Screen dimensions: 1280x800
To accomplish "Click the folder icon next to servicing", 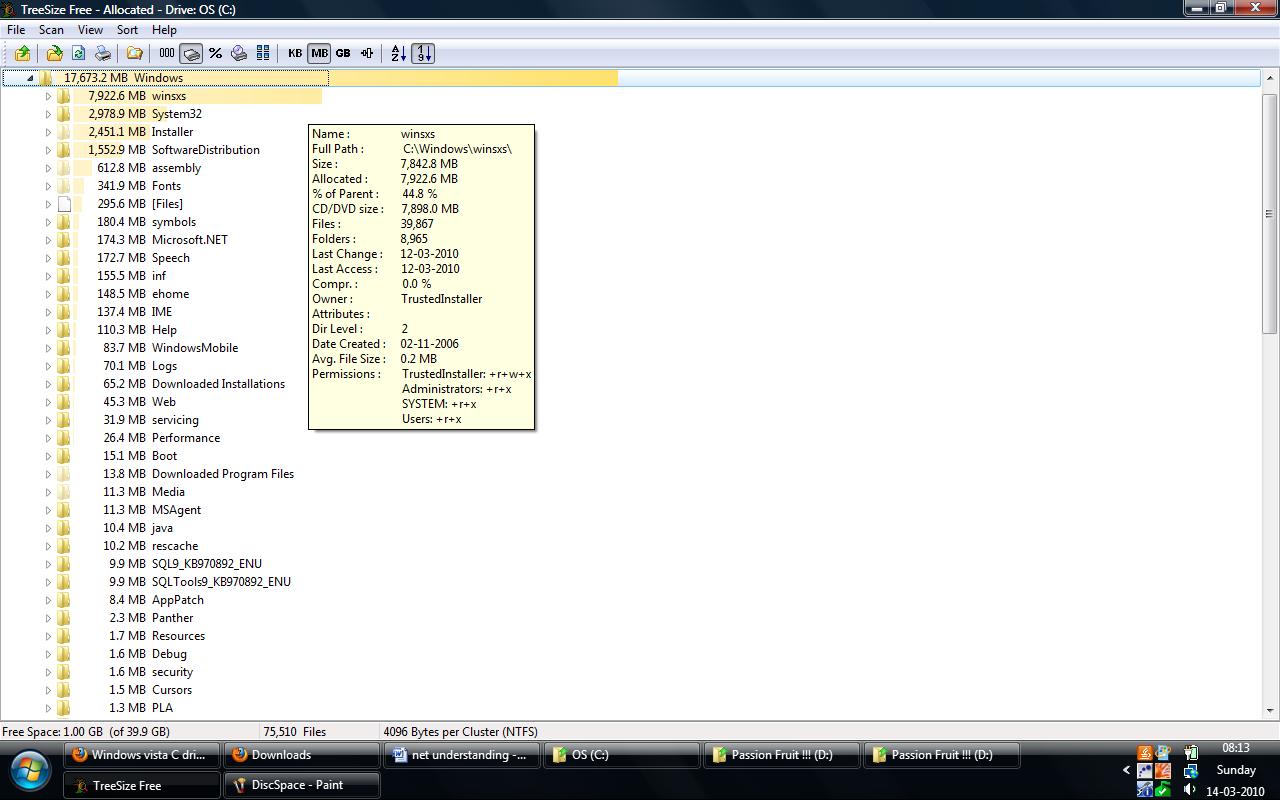I will [64, 420].
